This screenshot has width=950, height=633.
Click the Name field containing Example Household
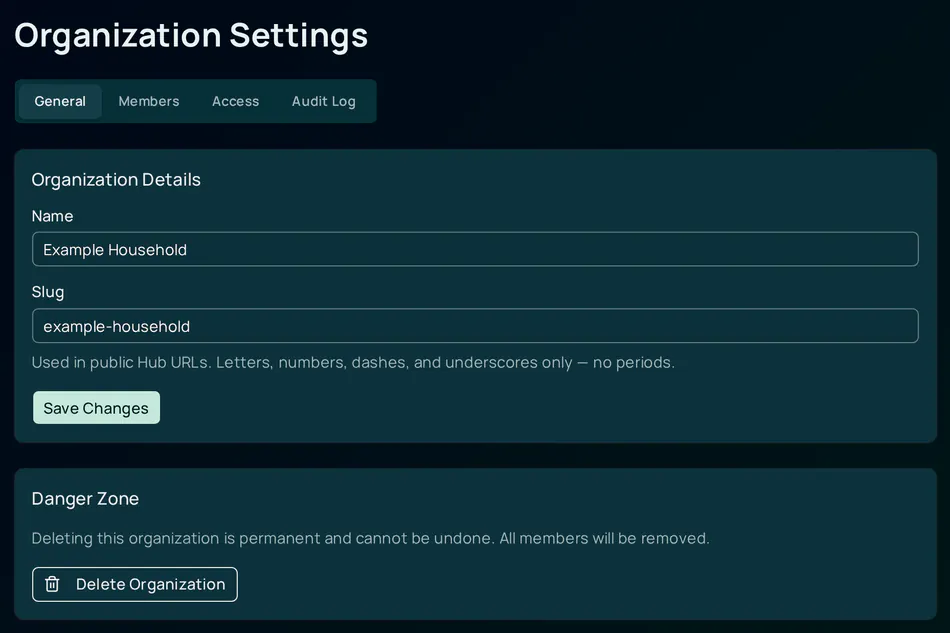coord(475,249)
